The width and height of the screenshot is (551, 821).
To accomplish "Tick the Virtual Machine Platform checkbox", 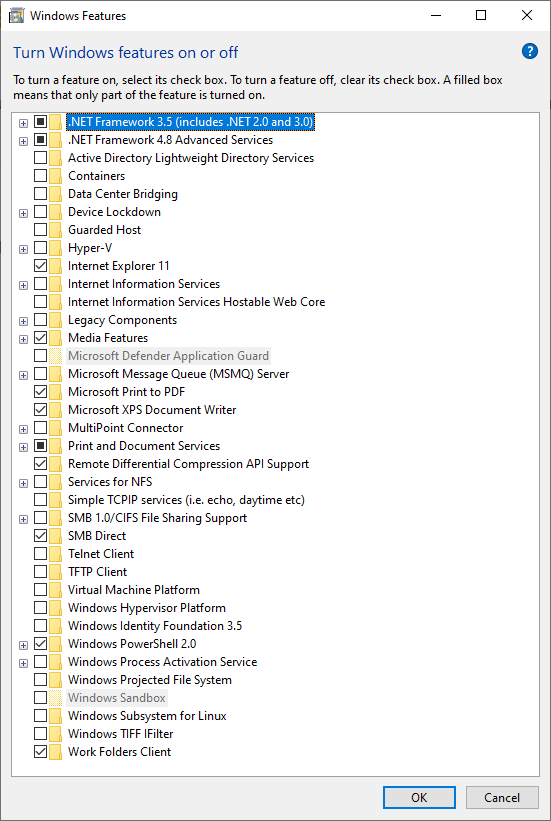I will [x=40, y=590].
